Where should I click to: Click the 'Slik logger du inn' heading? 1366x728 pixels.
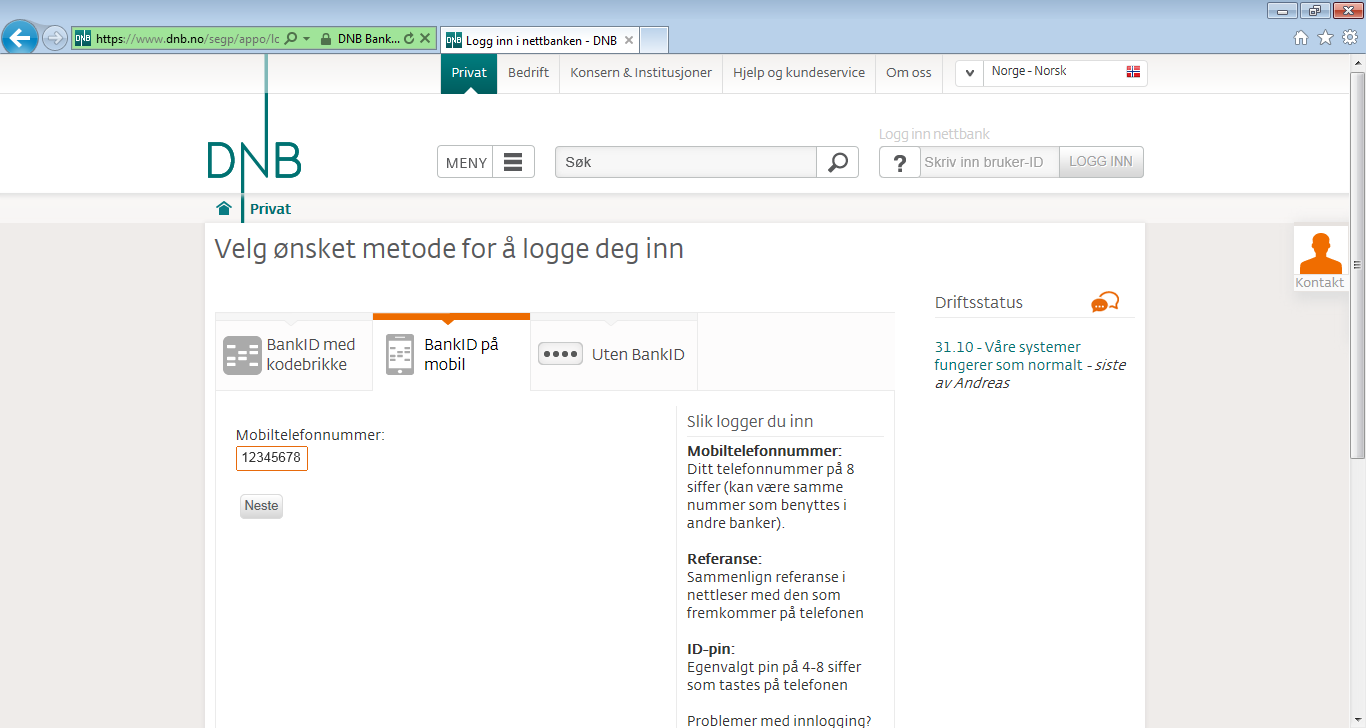click(x=750, y=422)
